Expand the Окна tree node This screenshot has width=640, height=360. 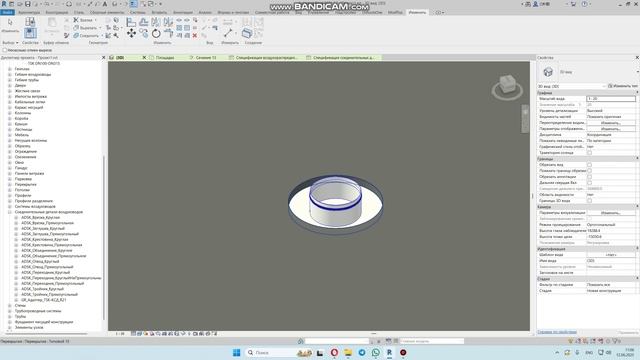tap(10, 162)
